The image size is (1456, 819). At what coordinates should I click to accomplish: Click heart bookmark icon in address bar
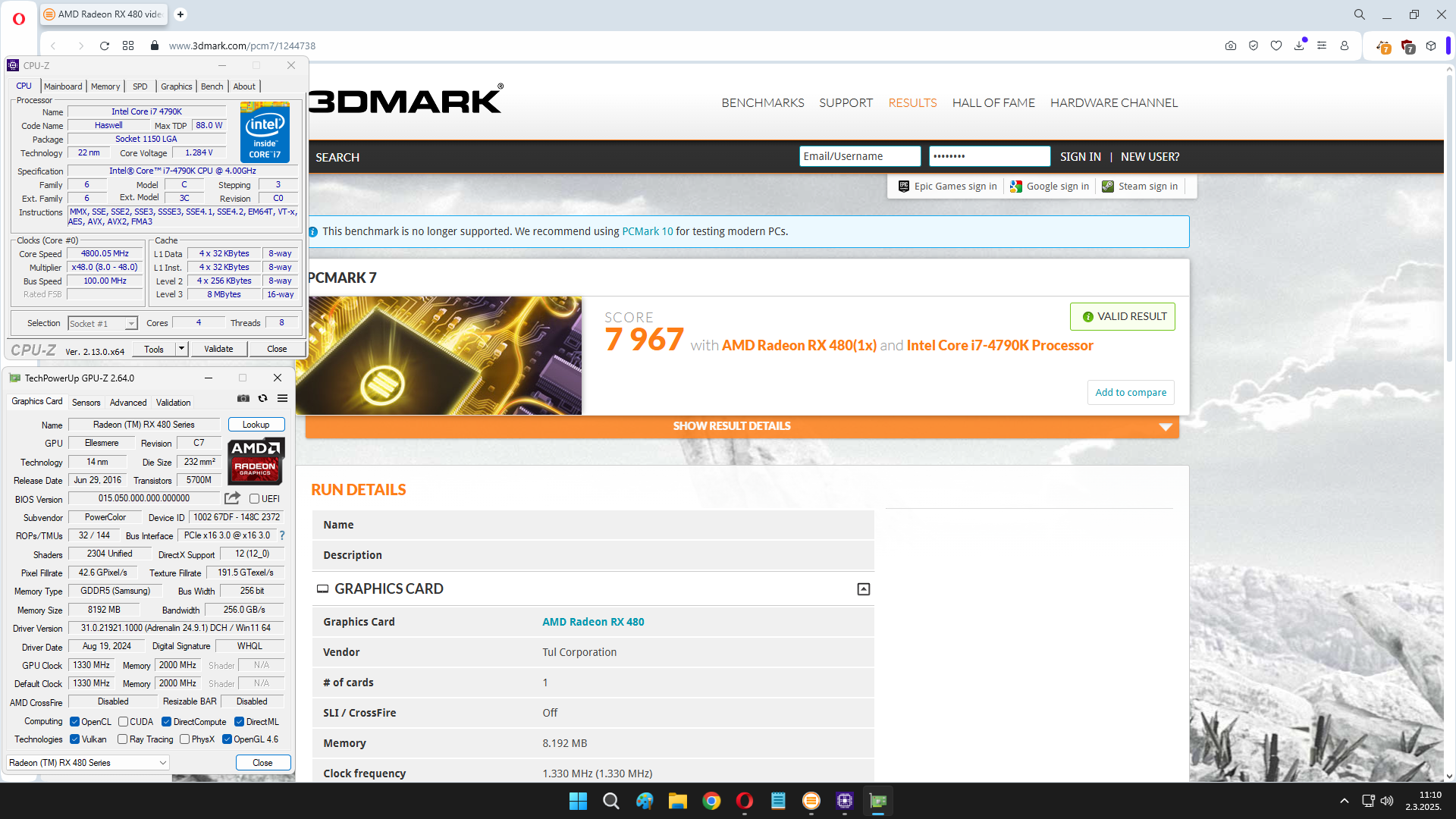coord(1276,45)
